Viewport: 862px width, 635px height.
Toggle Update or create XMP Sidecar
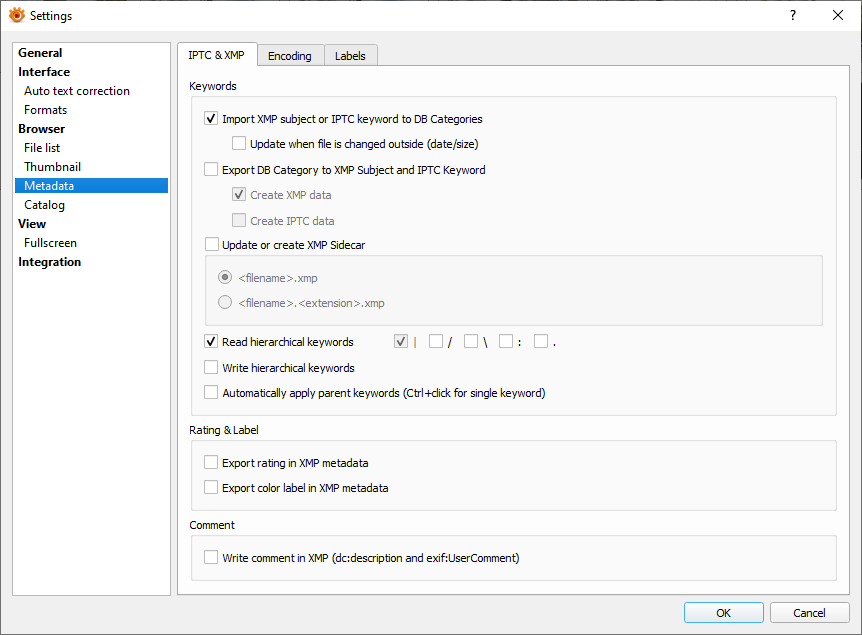211,245
